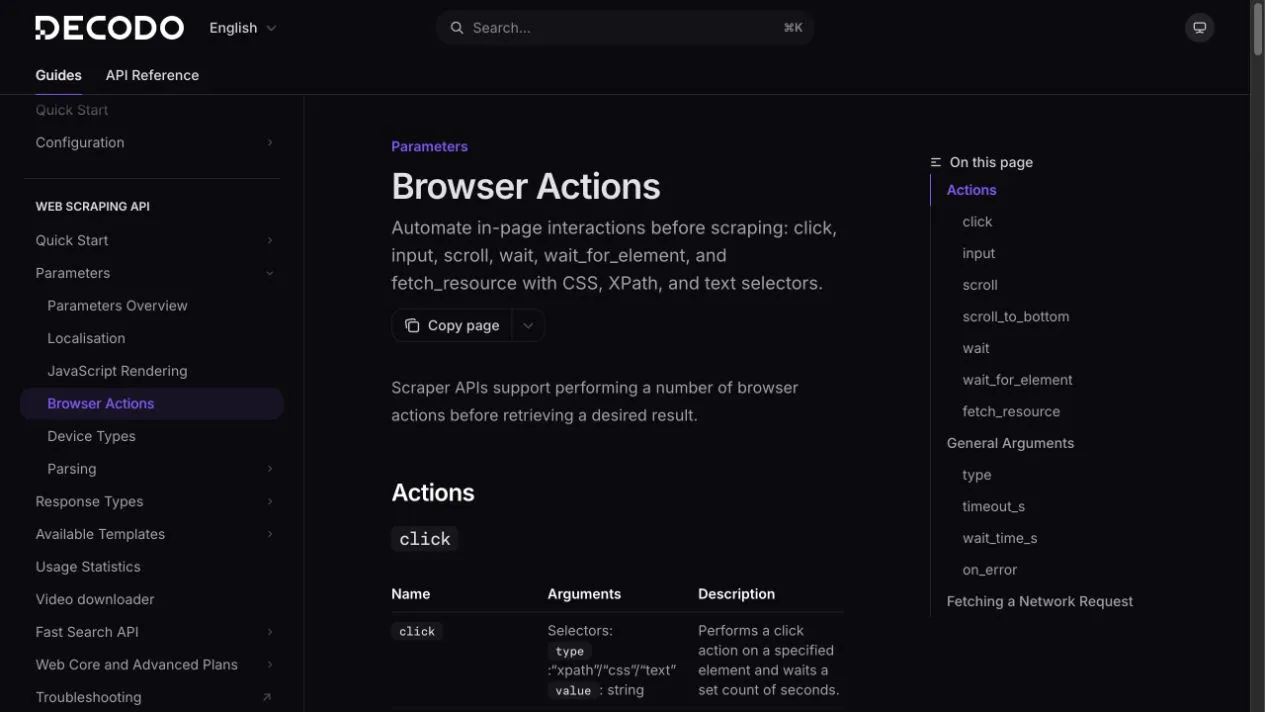Click the search magnifier icon
The image size is (1265, 712).
coord(457,28)
